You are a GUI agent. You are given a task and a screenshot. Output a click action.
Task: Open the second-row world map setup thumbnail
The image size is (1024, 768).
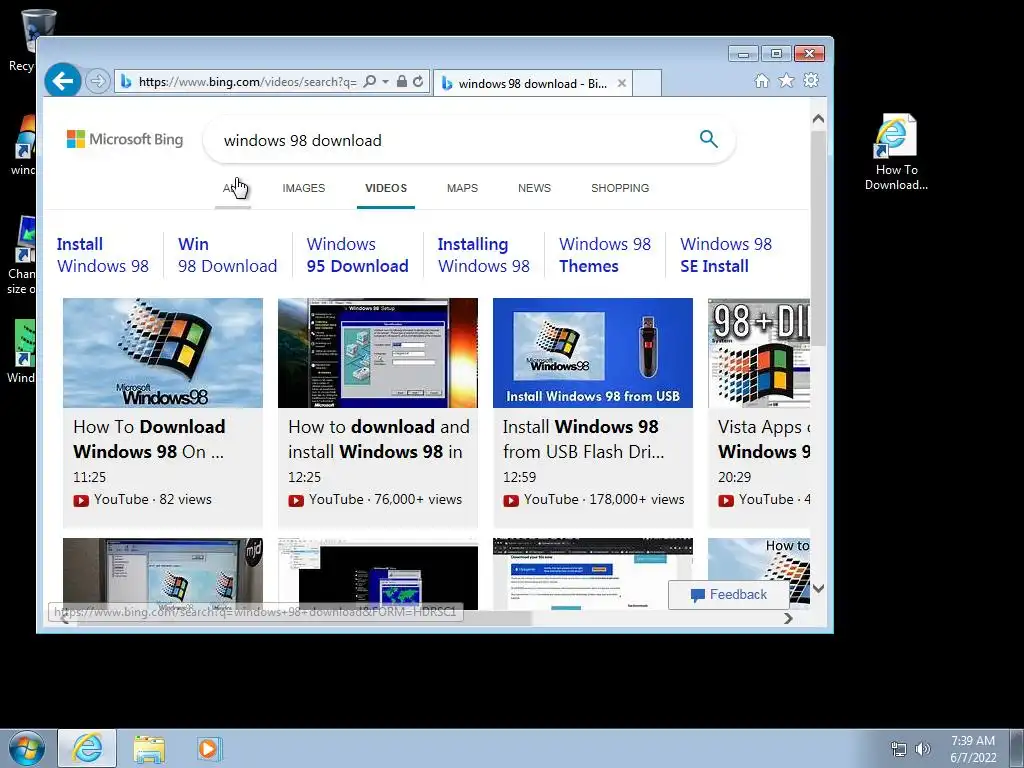pyautogui.click(x=377, y=572)
